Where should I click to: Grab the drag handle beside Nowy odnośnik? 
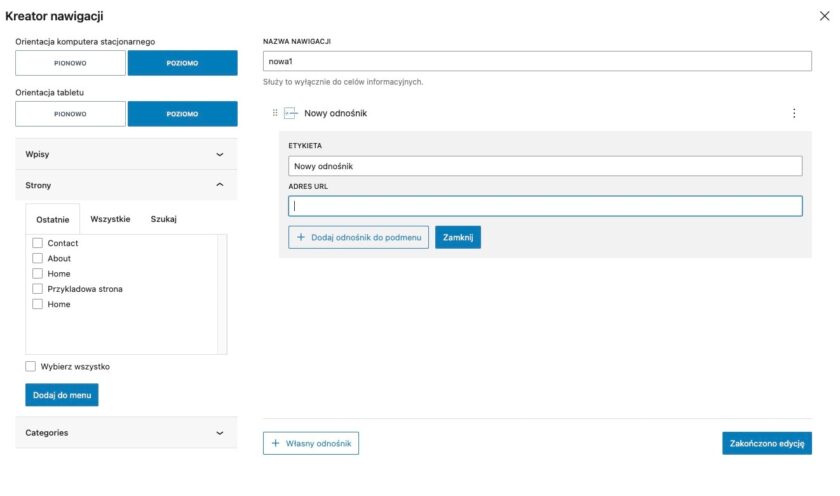(x=275, y=113)
